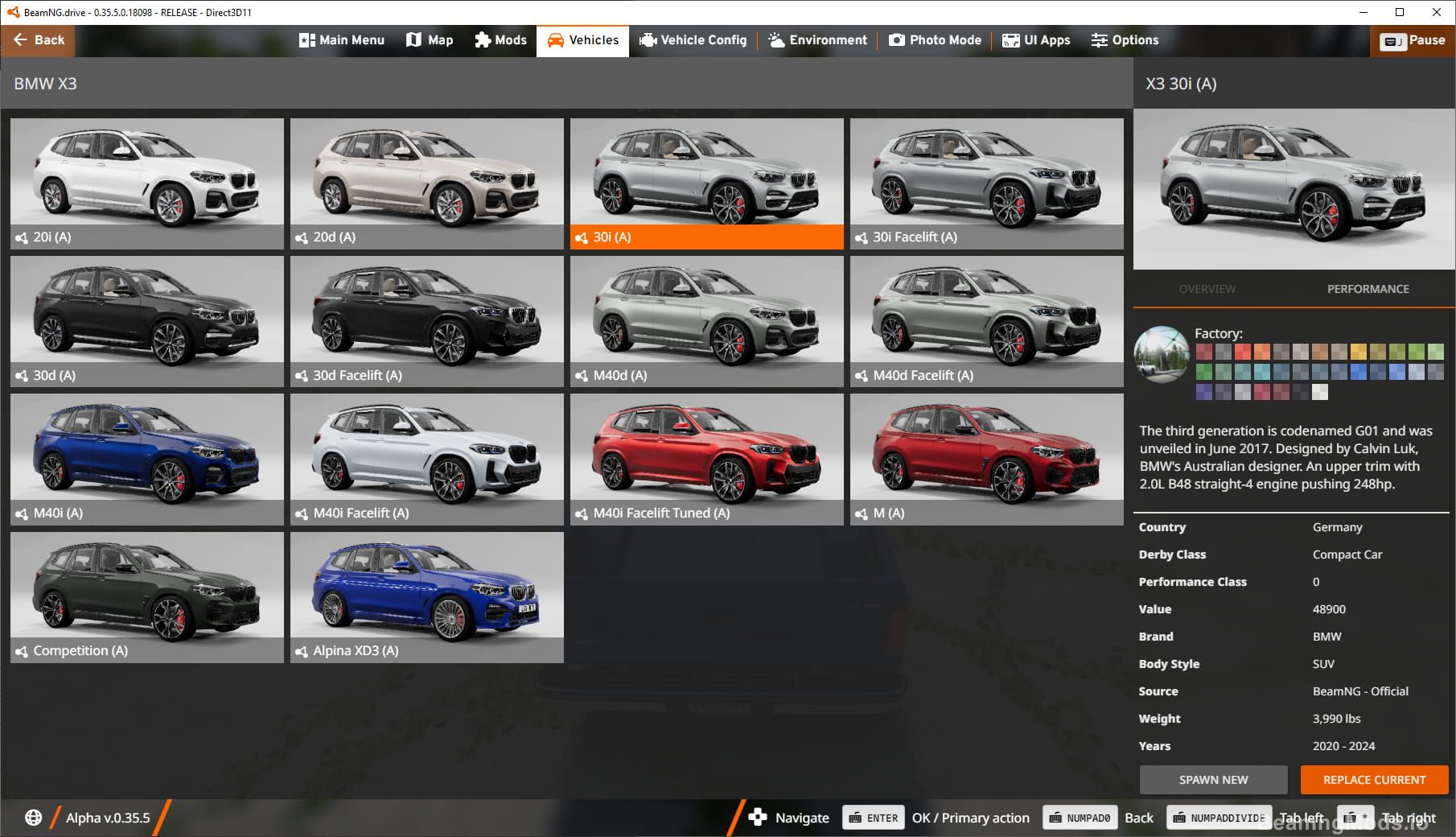Pick the yellow factory color swatch
The image size is (1456, 837).
coord(1358,352)
